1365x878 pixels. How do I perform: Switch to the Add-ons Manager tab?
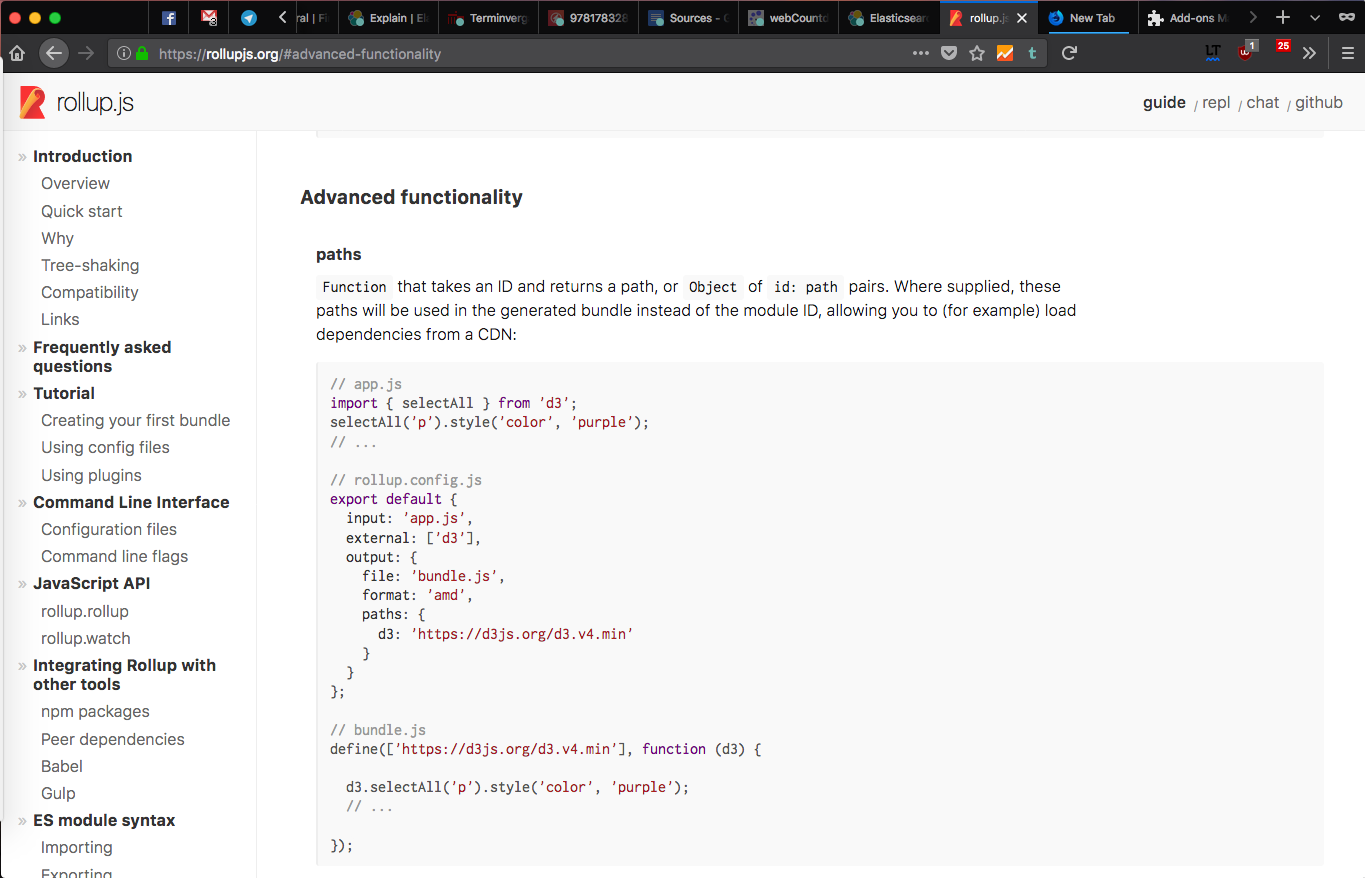pyautogui.click(x=1188, y=18)
